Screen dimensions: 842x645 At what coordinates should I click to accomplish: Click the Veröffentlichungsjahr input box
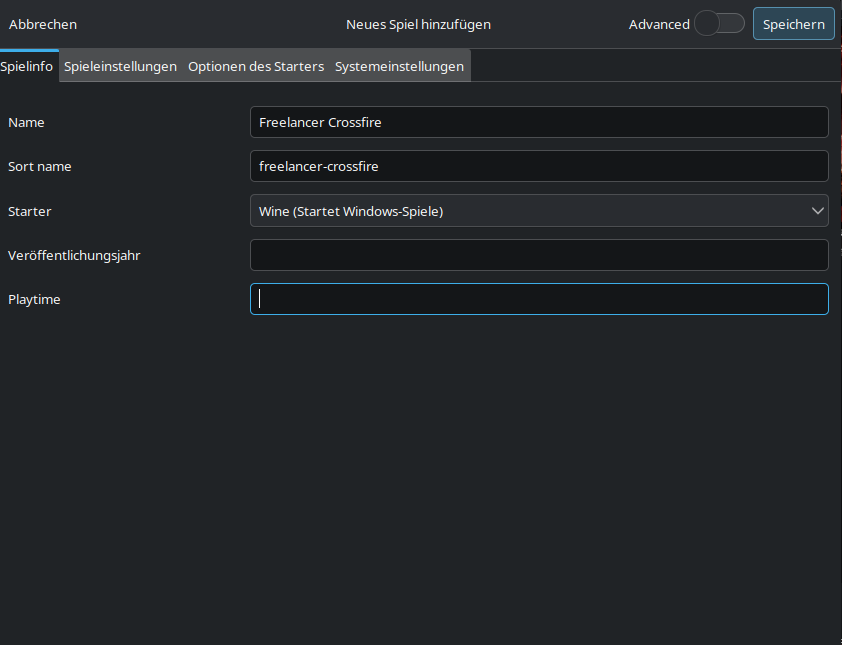click(x=539, y=255)
